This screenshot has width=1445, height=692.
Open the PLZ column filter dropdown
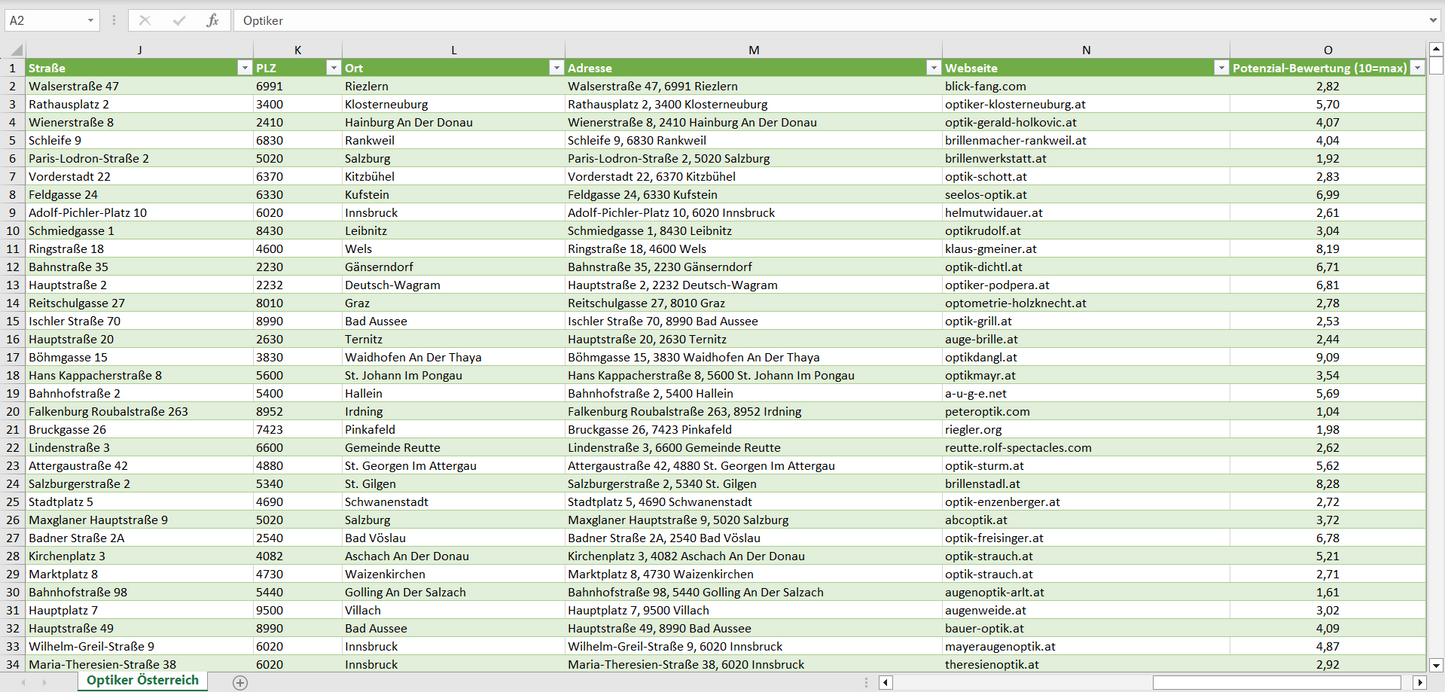[333, 68]
